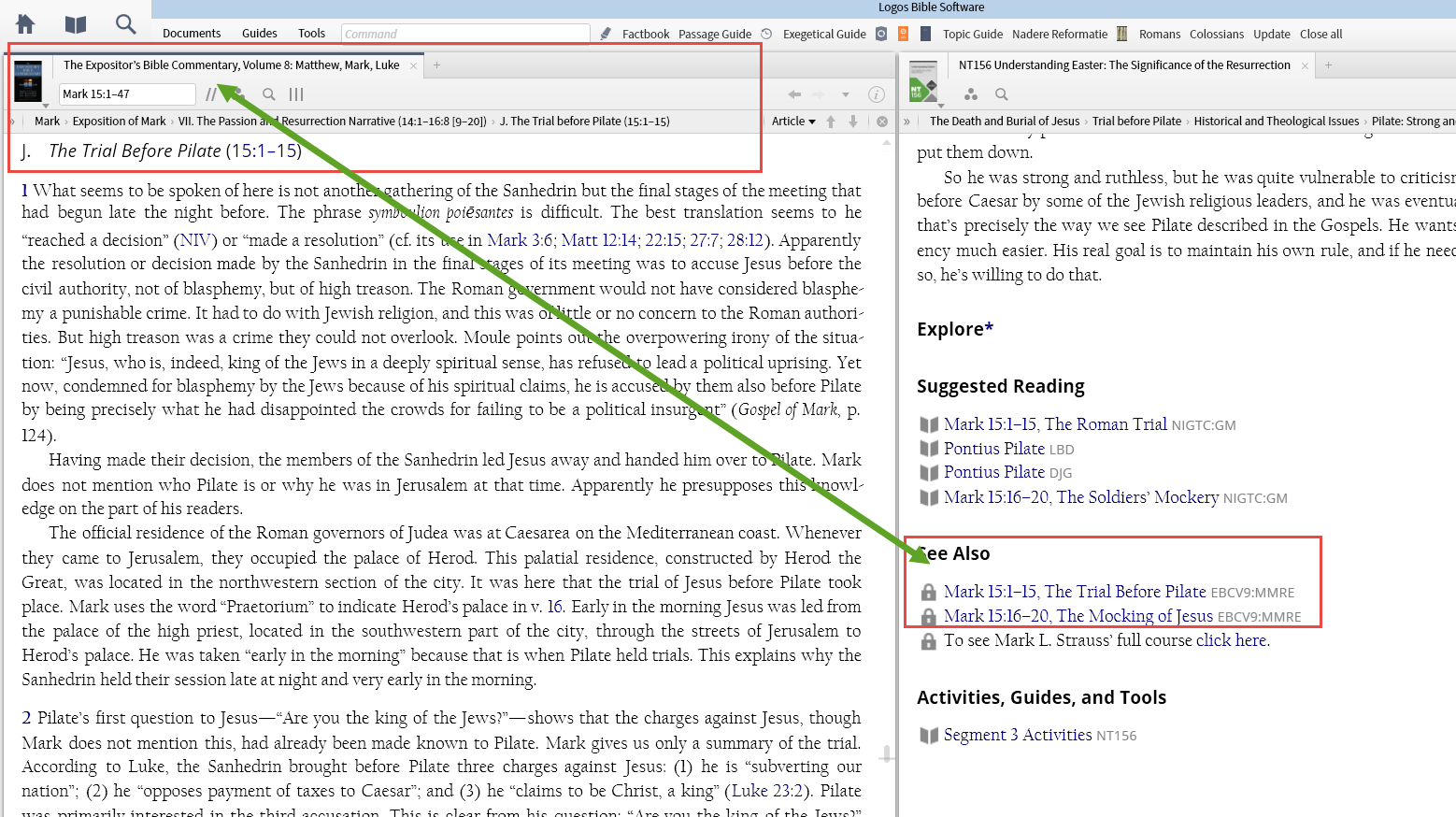Image resolution: width=1456 pixels, height=817 pixels.
Task: Open the Luke 23:2 reference link
Action: click(766, 791)
